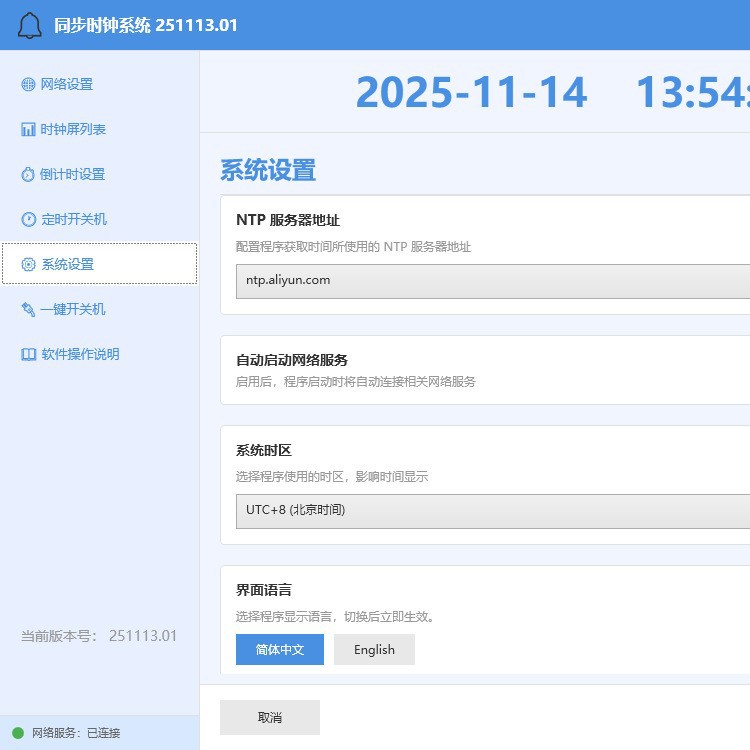This screenshot has height=750, width=750.
Task: Click the 当前版本号 251113.01 text
Action: [99, 636]
